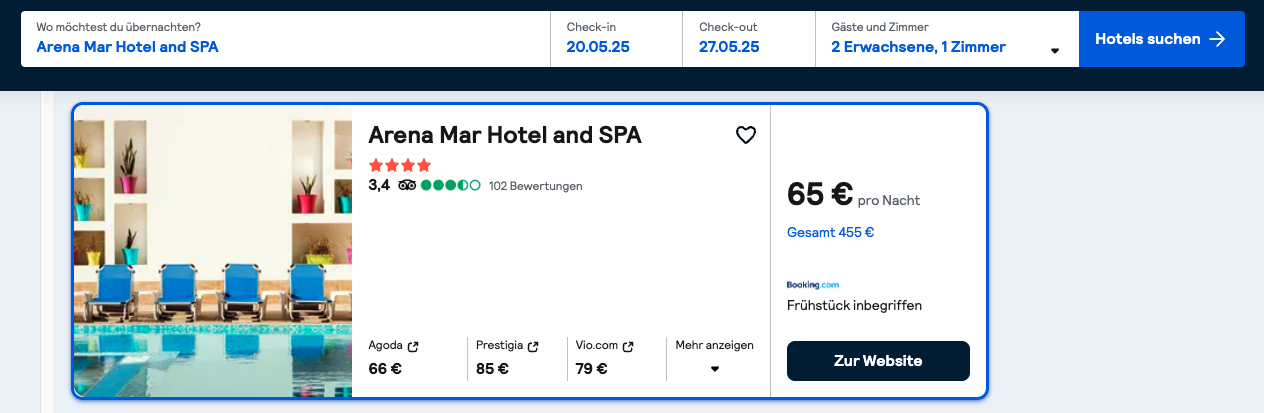The height and width of the screenshot is (413, 1264).
Task: Open the hotel pool photo thumbnail
Action: click(x=213, y=250)
